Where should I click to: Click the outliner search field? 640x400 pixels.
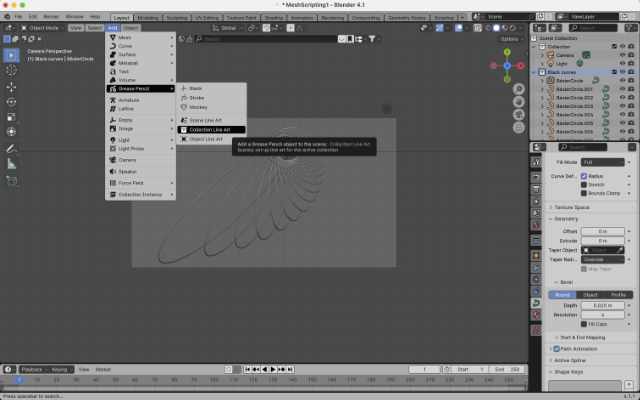coord(593,28)
